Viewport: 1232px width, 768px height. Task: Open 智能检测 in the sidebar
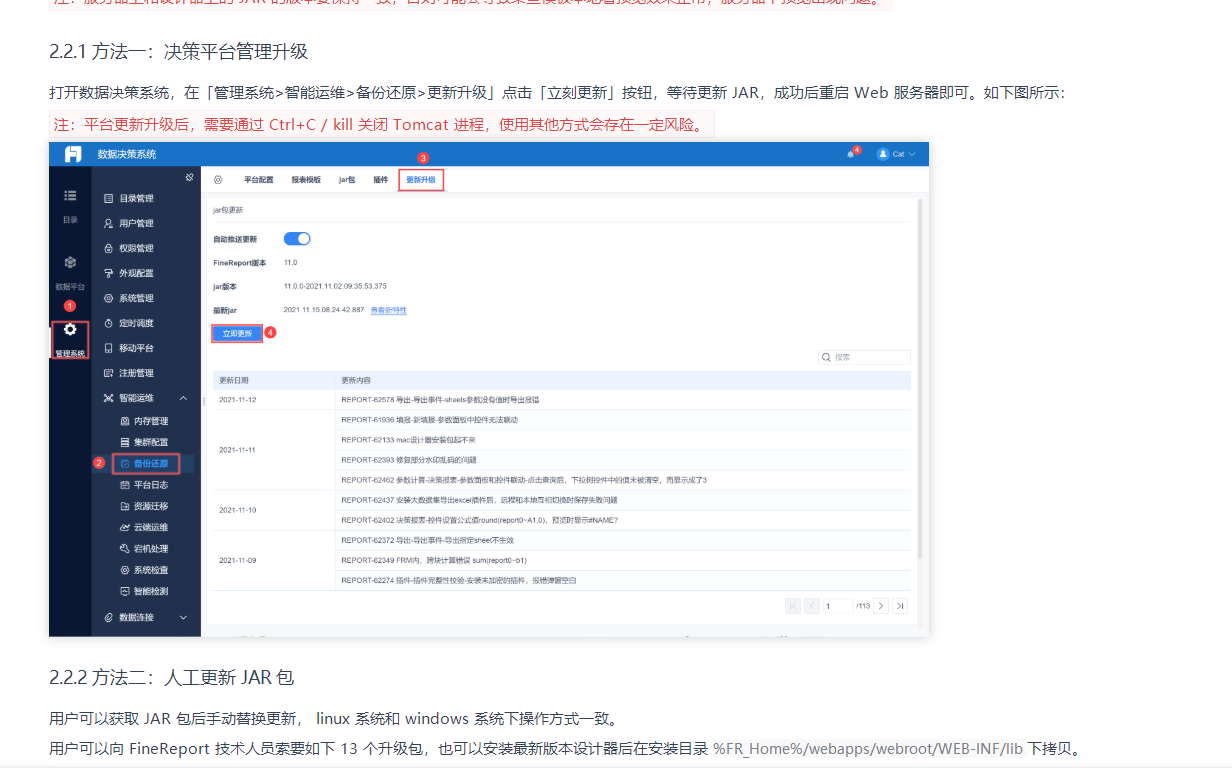144,591
